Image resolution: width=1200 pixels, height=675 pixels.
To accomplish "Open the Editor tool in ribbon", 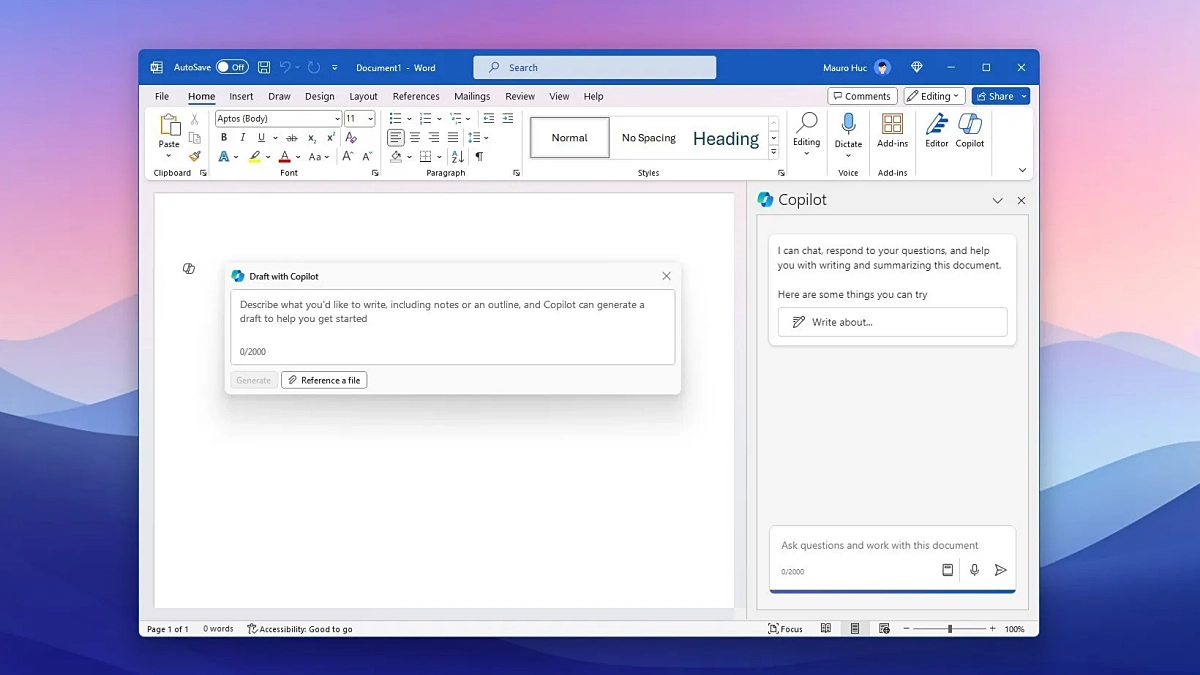I will pyautogui.click(x=936, y=125).
